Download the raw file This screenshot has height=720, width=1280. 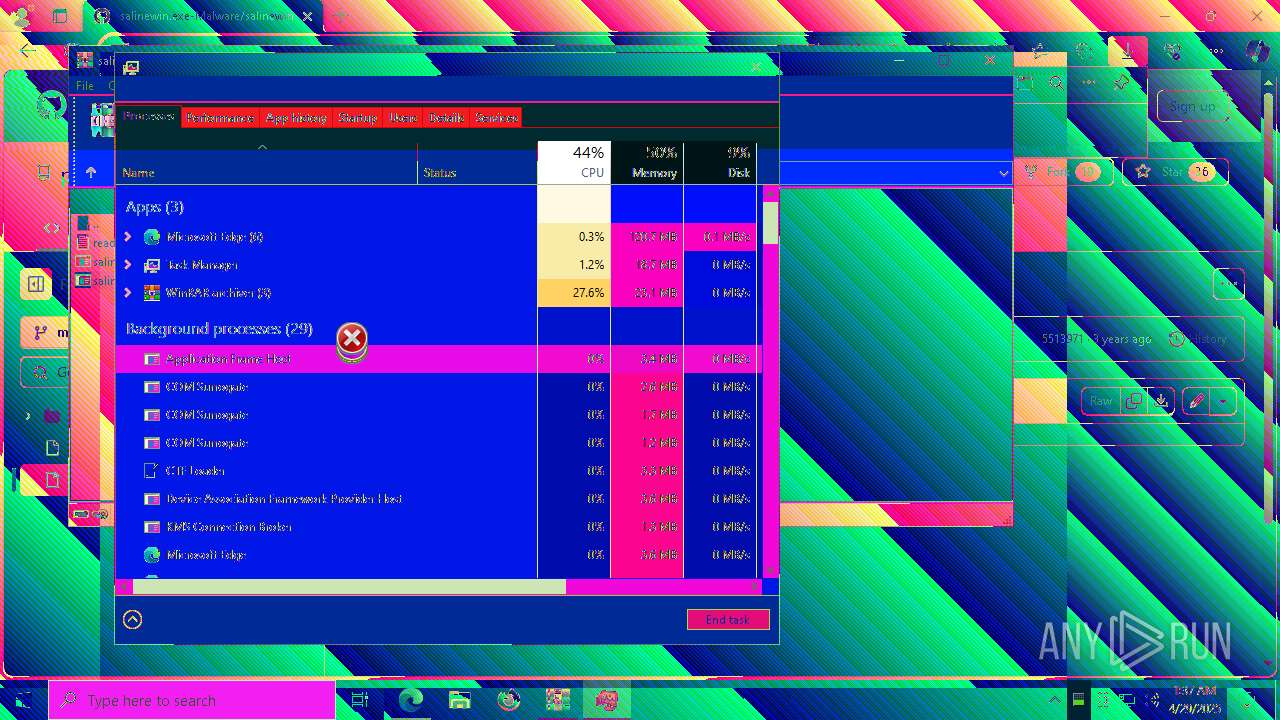(x=1160, y=401)
